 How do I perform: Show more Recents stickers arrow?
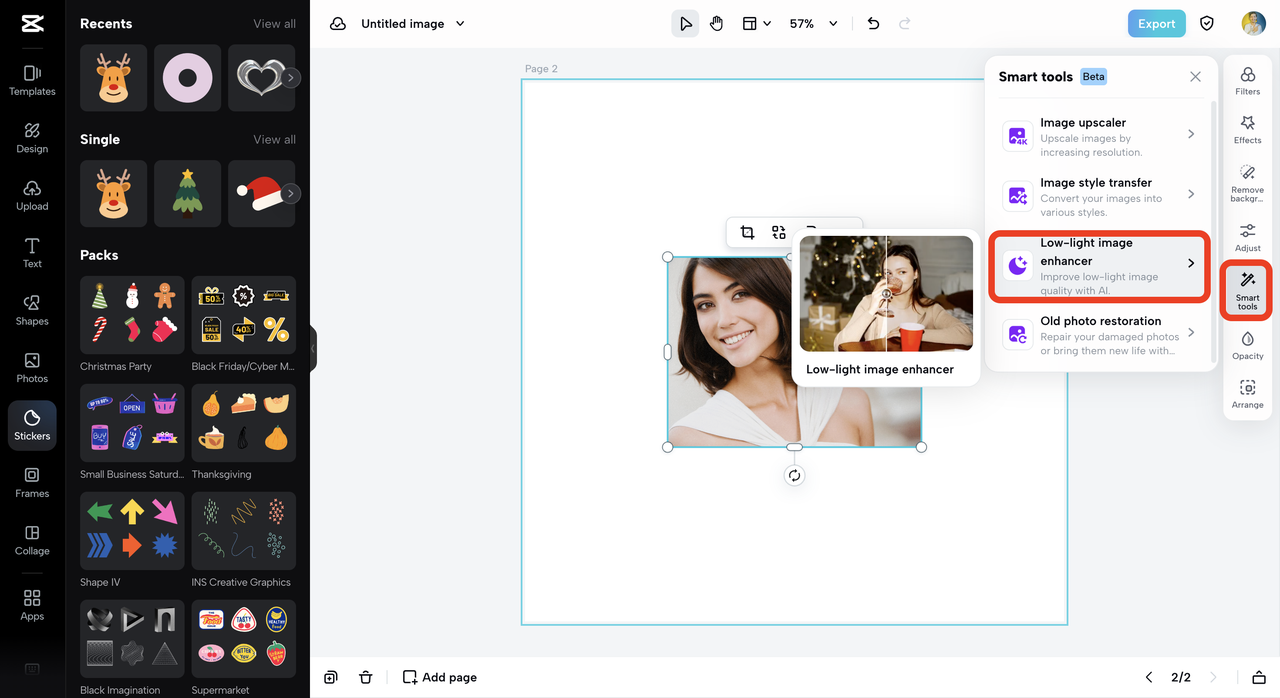click(291, 78)
